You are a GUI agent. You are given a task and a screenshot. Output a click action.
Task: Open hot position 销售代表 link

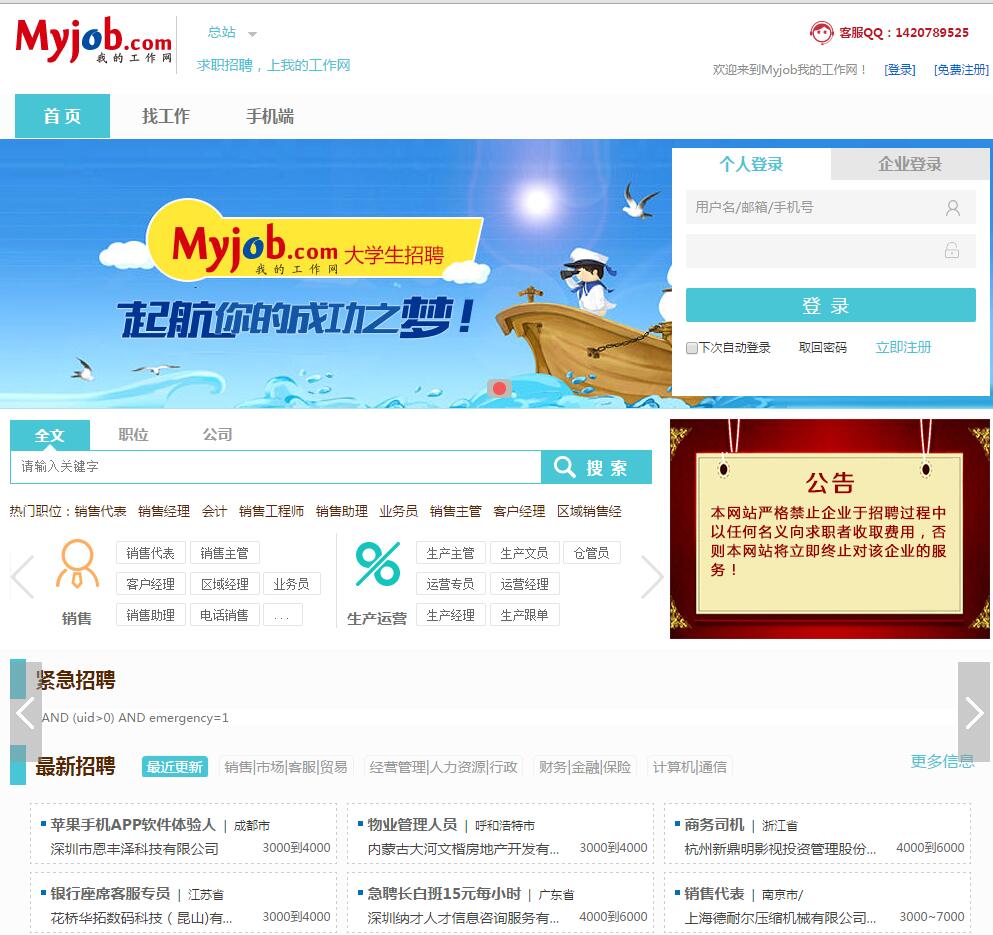[100, 511]
